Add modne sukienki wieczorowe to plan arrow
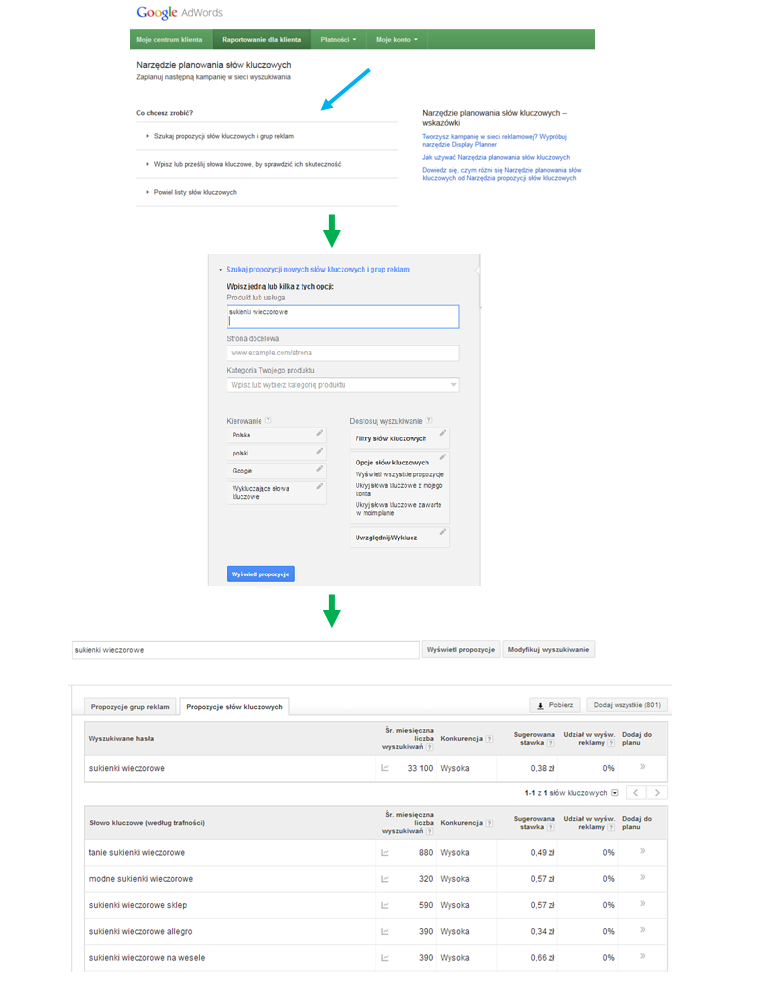Image resolution: width=779 pixels, height=988 pixels. click(x=641, y=878)
